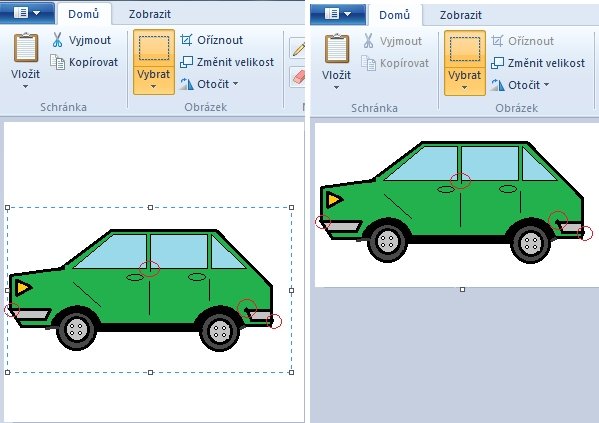Click canvas bottom resize handle in right window
Screen dimensions: 599x423
[463, 290]
